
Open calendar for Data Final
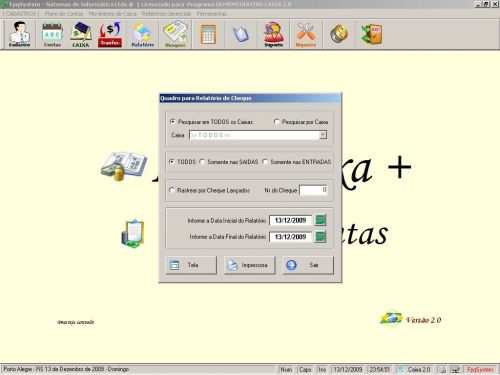click(x=320, y=237)
